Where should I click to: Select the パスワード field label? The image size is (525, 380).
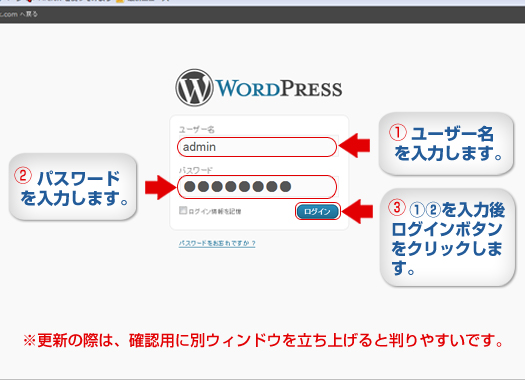(196, 170)
